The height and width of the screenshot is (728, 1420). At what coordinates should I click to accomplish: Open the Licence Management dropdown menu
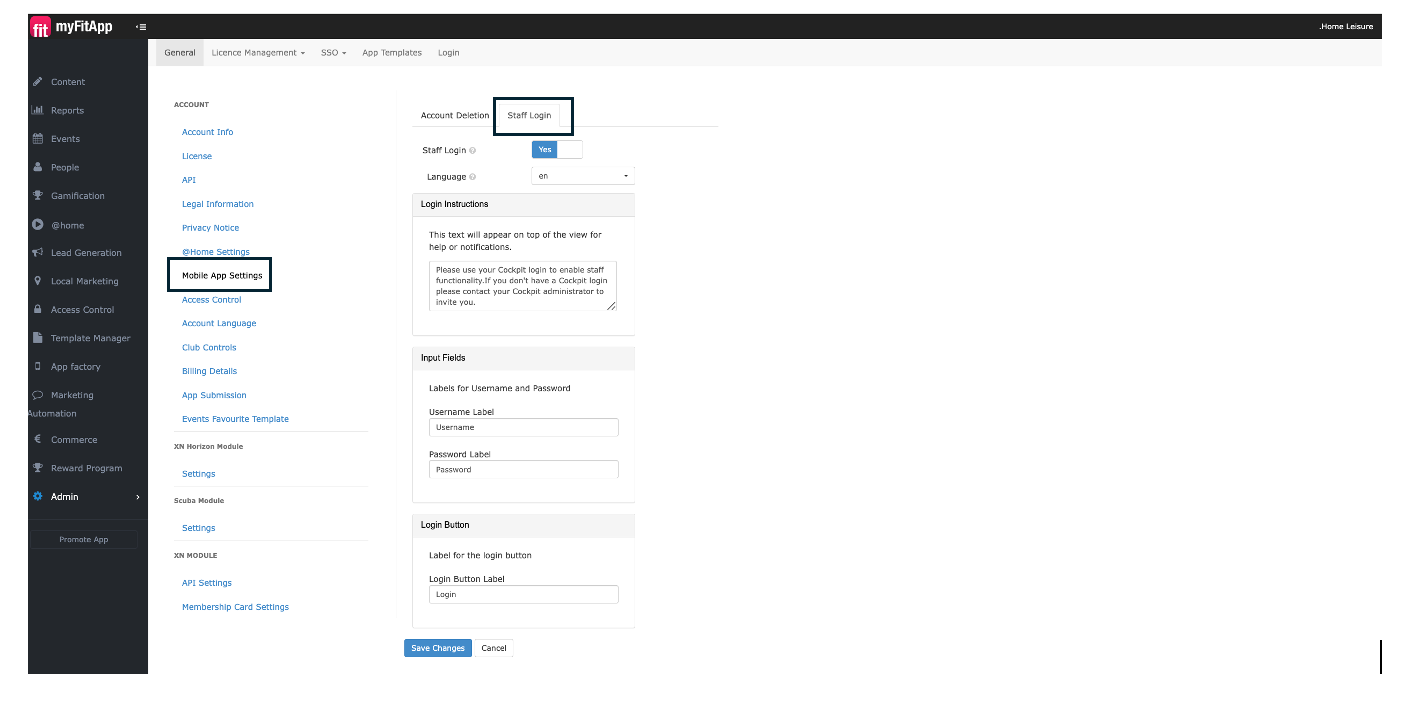click(258, 53)
